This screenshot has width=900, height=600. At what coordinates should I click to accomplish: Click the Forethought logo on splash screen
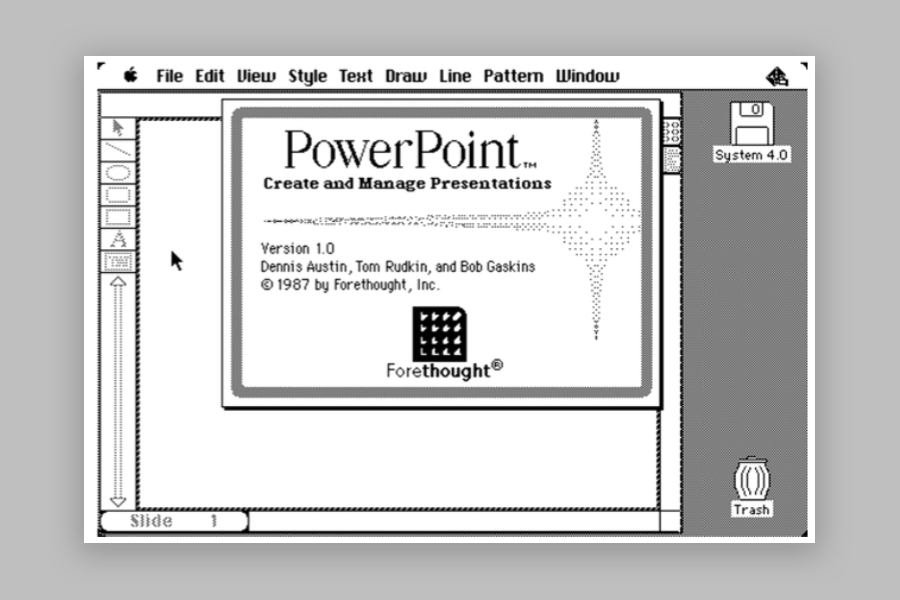(443, 334)
